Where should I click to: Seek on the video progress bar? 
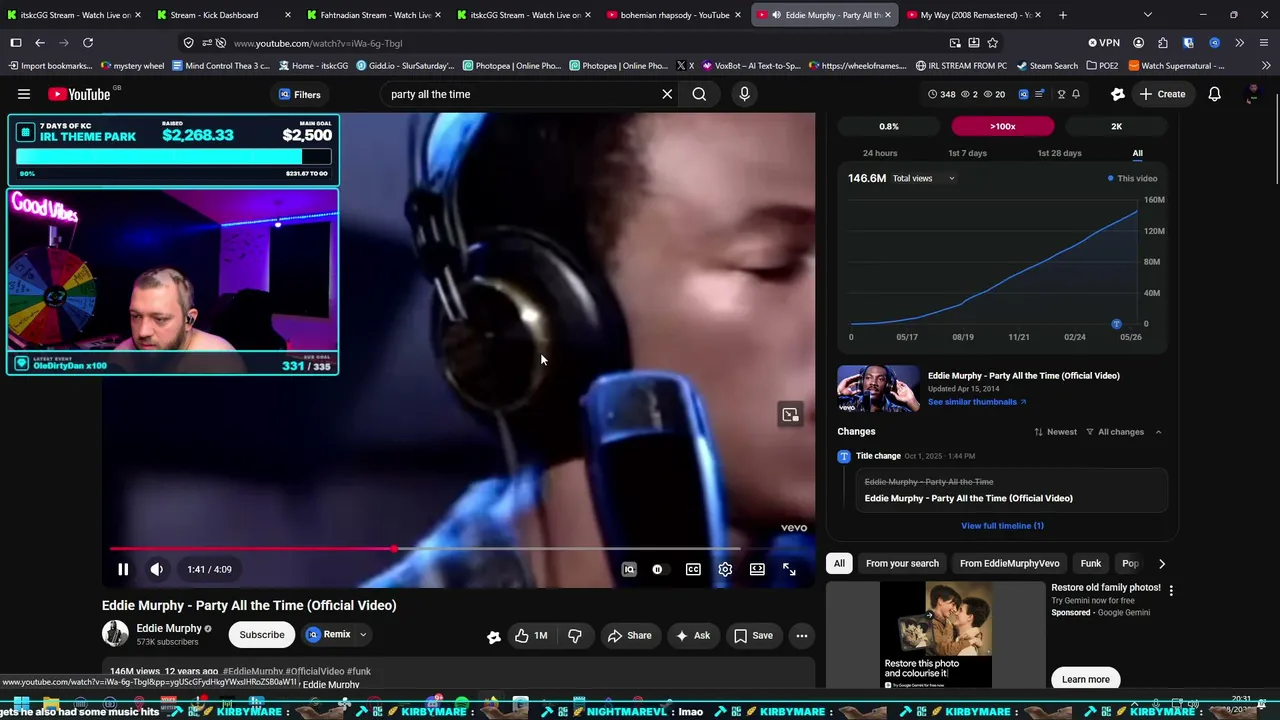tap(425, 549)
